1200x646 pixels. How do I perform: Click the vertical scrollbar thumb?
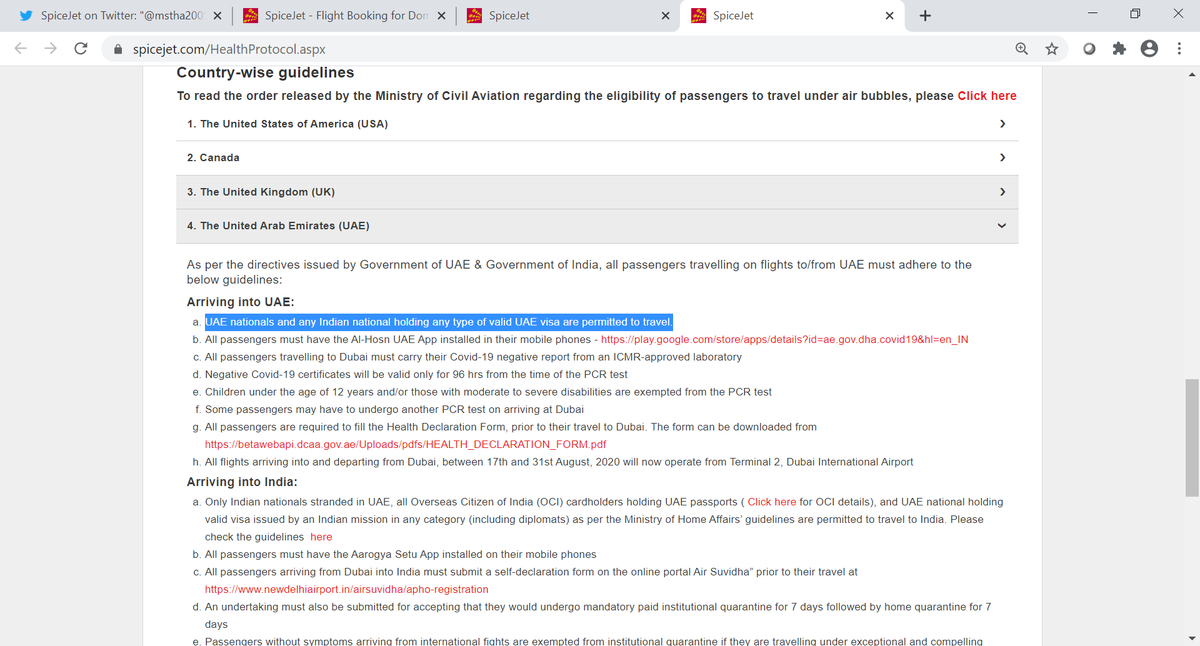point(1191,438)
